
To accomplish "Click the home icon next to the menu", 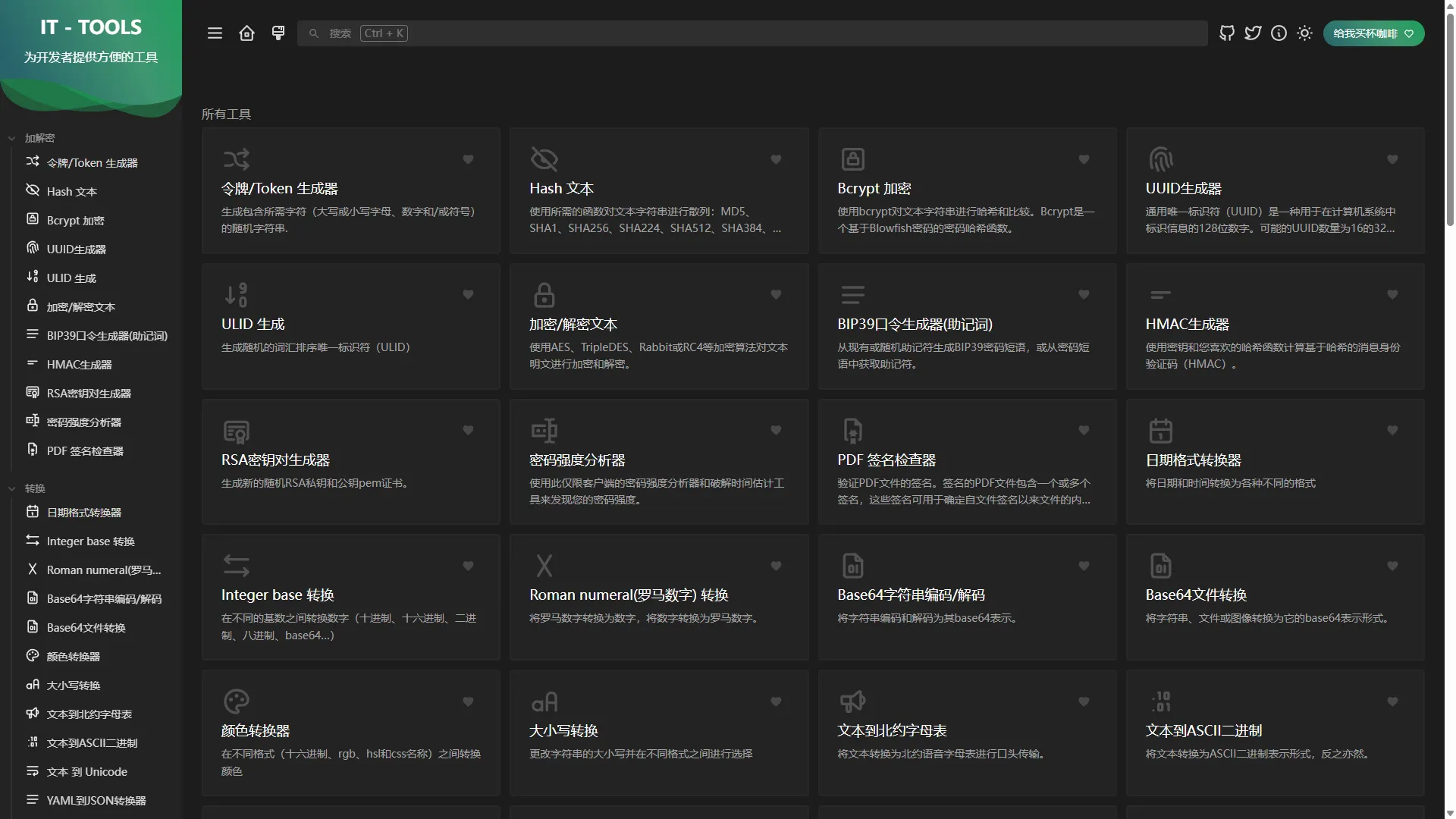I will pos(246,33).
